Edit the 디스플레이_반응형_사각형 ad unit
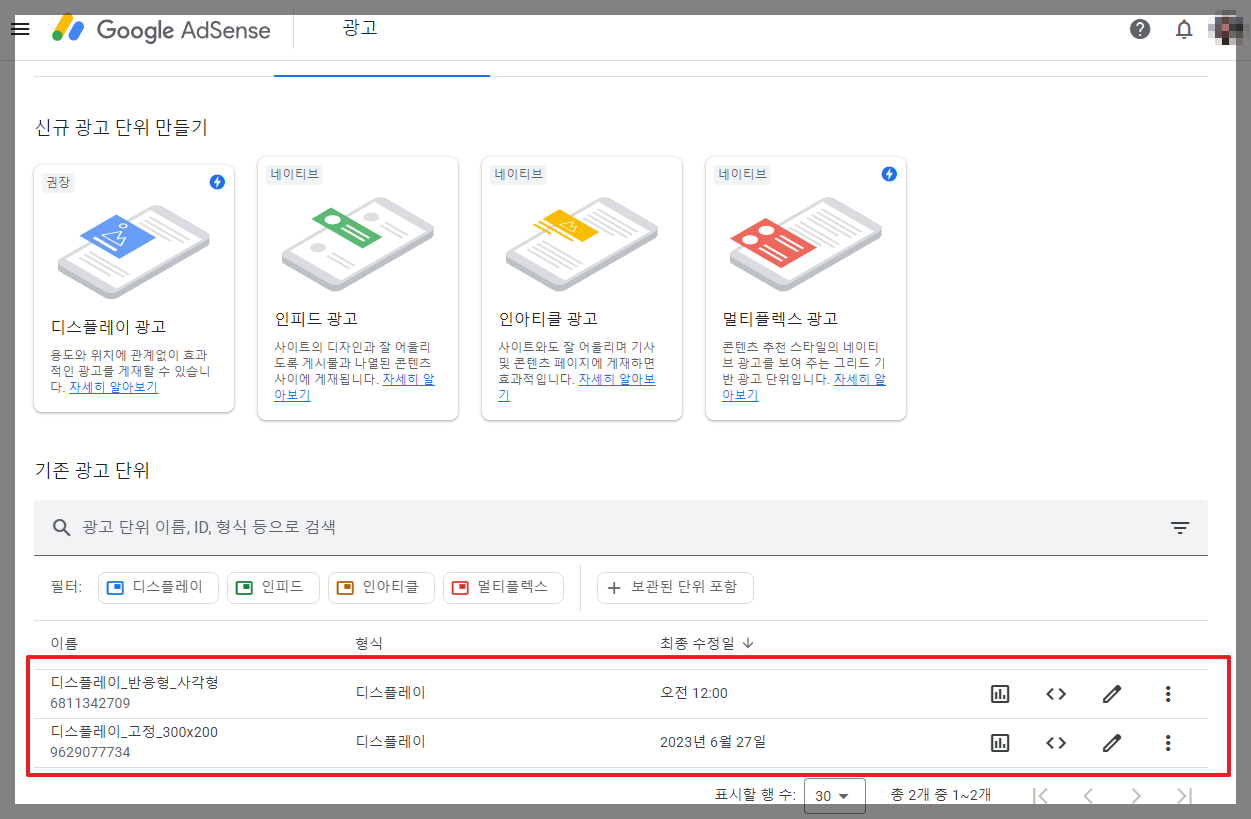Screen dimensions: 1251x819 click(x=1112, y=693)
